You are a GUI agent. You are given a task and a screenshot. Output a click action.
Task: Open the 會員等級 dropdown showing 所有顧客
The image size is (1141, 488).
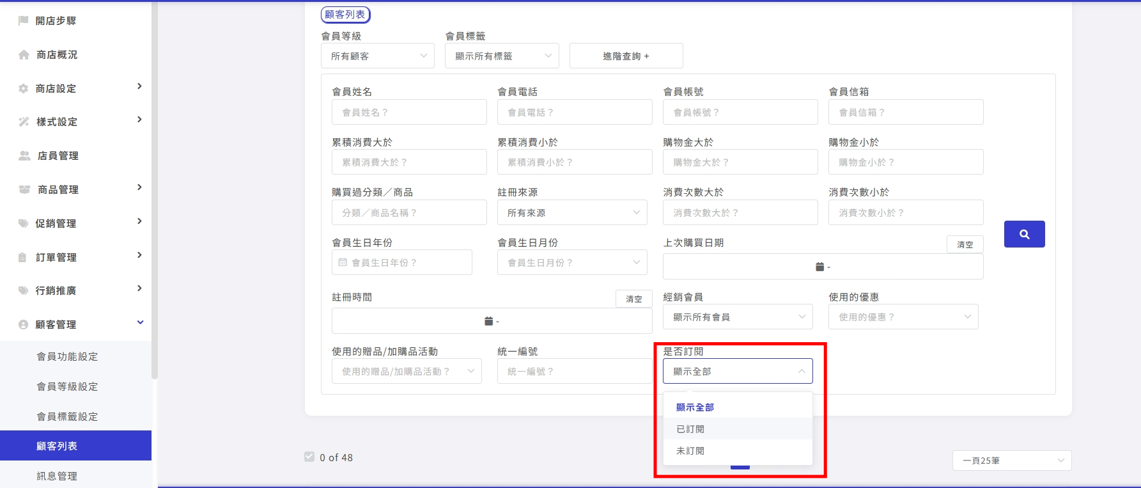378,56
